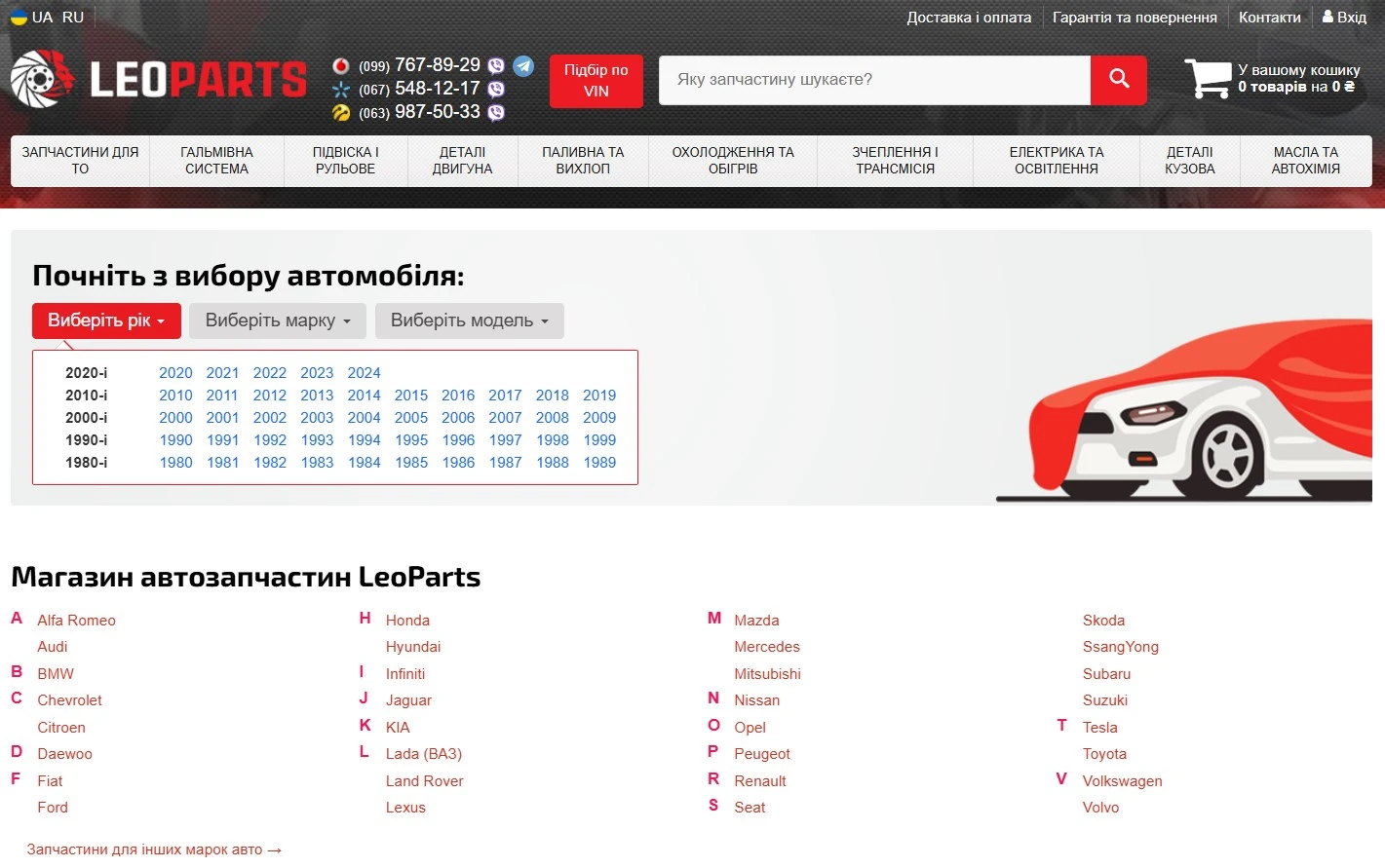Viewport: 1385px width, 868px height.
Task: Open Mercedes brand page
Action: click(x=767, y=647)
